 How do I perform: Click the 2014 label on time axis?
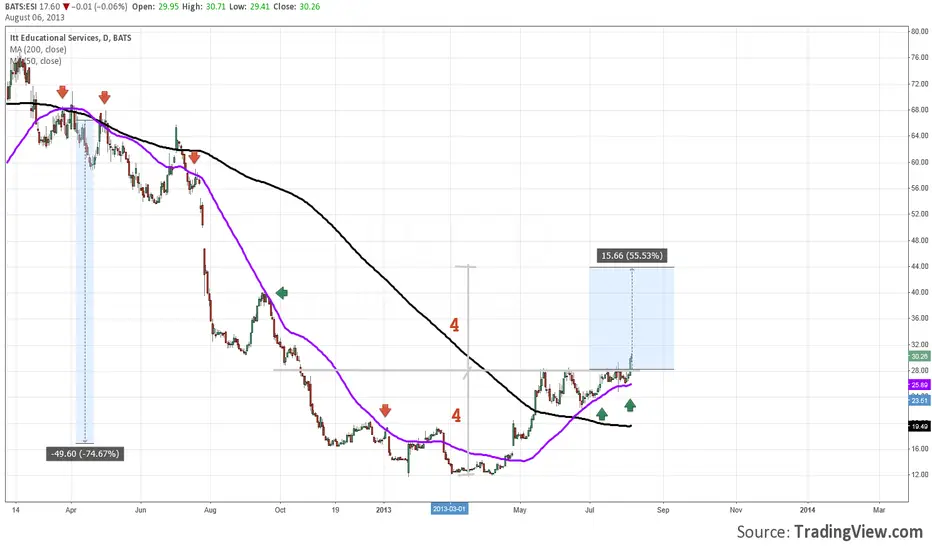(x=807, y=510)
